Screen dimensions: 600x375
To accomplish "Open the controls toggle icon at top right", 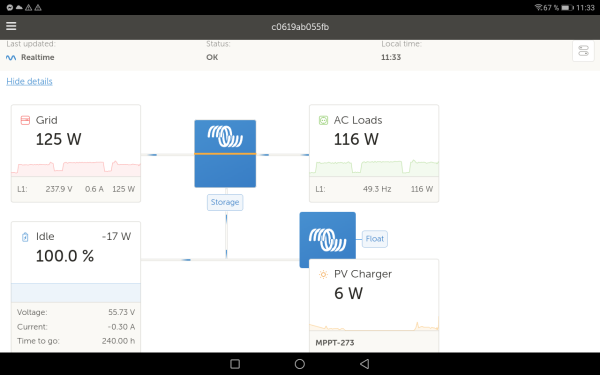I will [583, 51].
